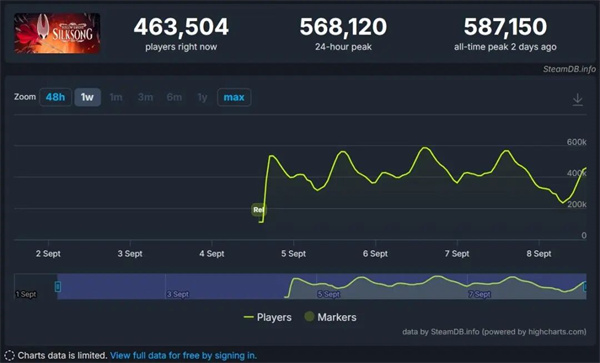Select the 1w zoom range
Screen dimensions: 600x363
click(x=87, y=97)
